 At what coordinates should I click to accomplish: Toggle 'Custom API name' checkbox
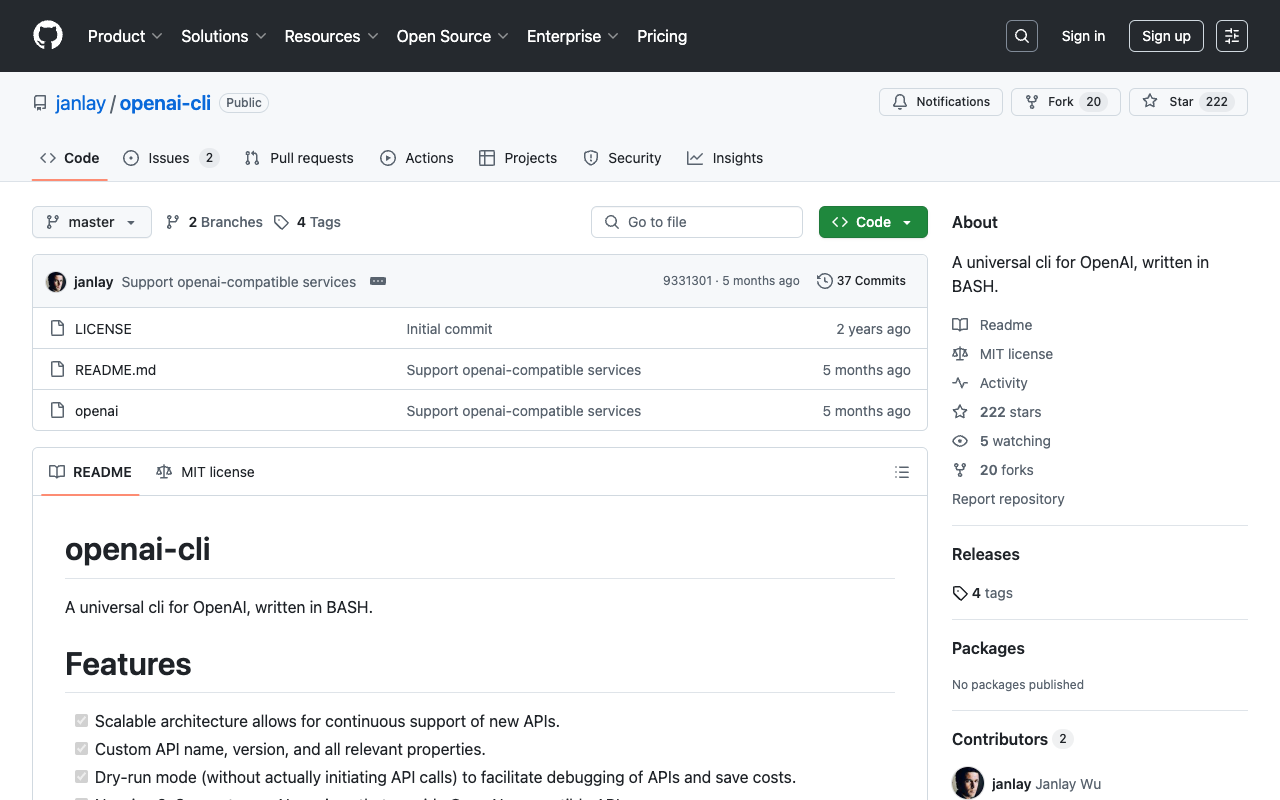click(82, 749)
